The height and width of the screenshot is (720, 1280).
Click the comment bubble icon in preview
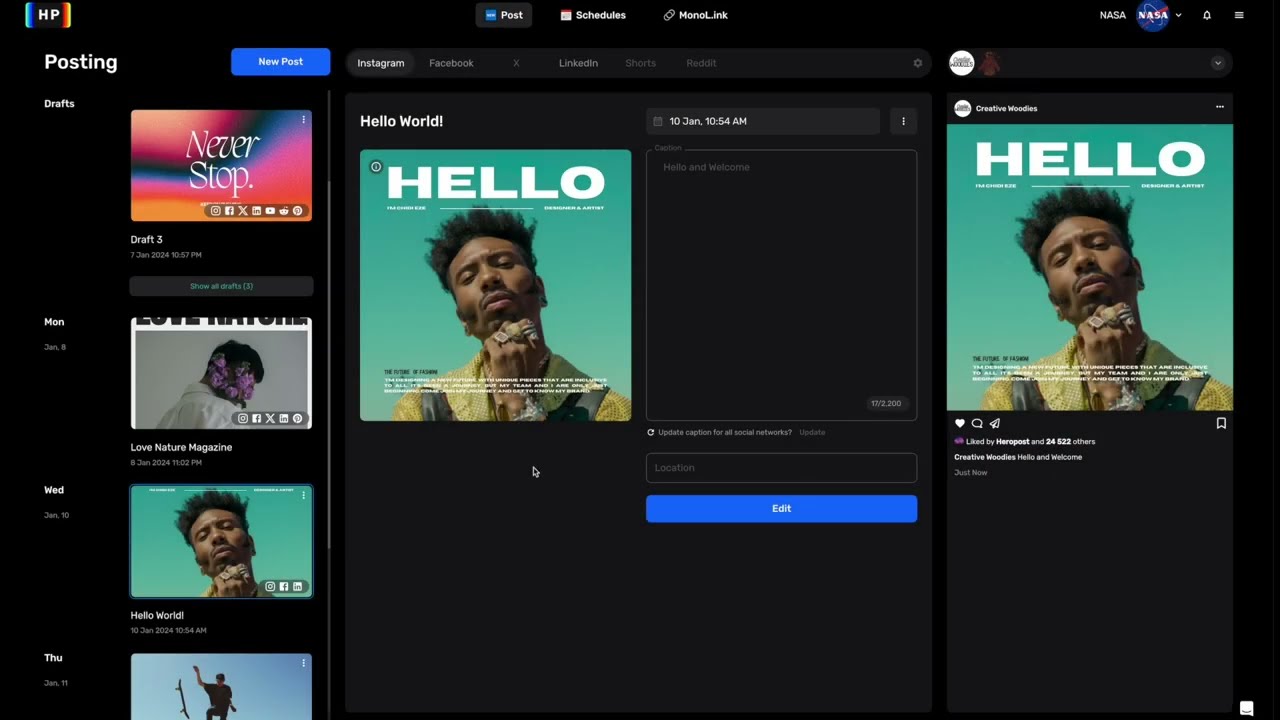[977, 423]
